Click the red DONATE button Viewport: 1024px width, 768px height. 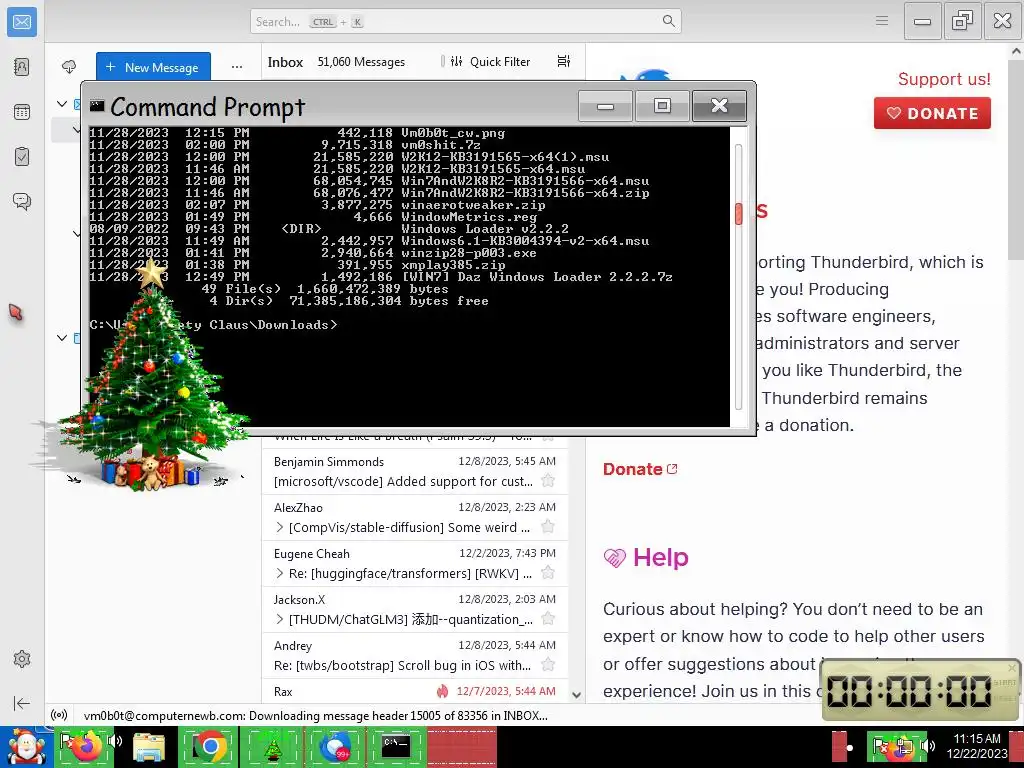coord(932,113)
